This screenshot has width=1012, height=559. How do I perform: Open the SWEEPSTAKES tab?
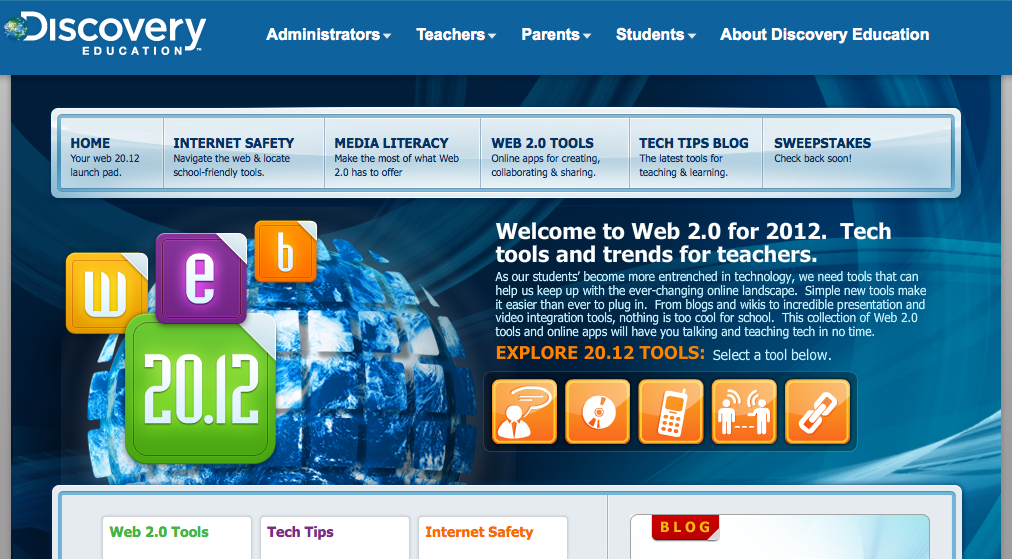pos(857,154)
